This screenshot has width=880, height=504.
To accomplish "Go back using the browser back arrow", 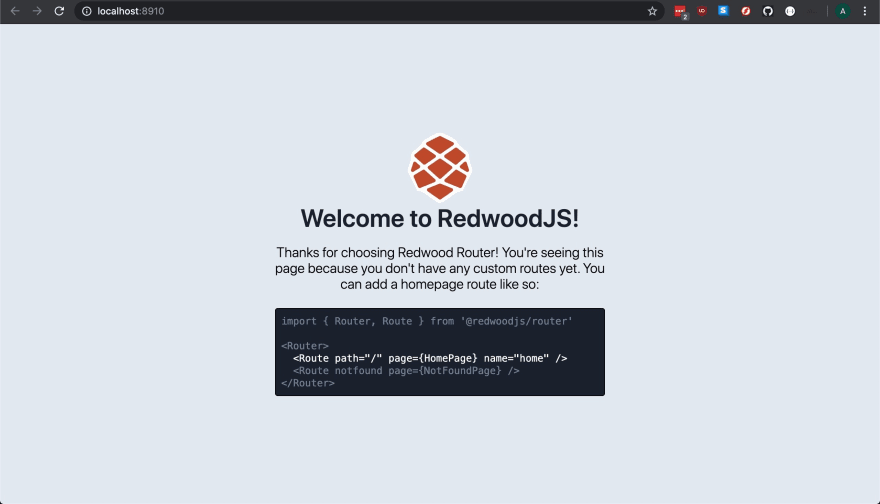I will click(15, 11).
